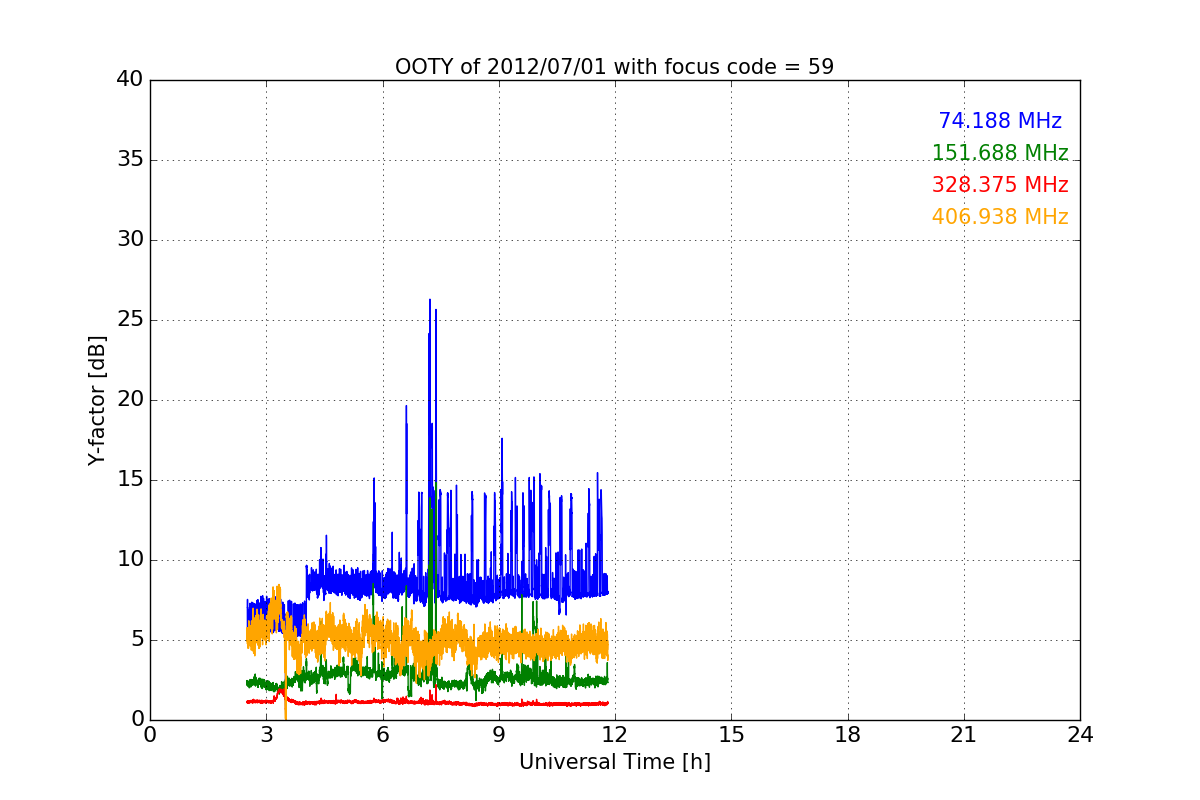Click the y-axis tick label 30
1200x800 pixels.
130,240
